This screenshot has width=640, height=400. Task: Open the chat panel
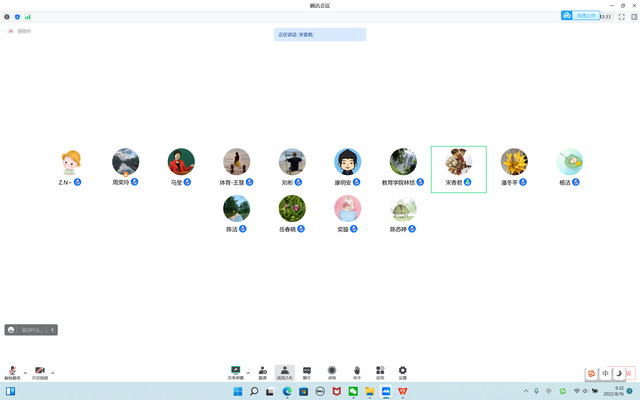click(307, 371)
